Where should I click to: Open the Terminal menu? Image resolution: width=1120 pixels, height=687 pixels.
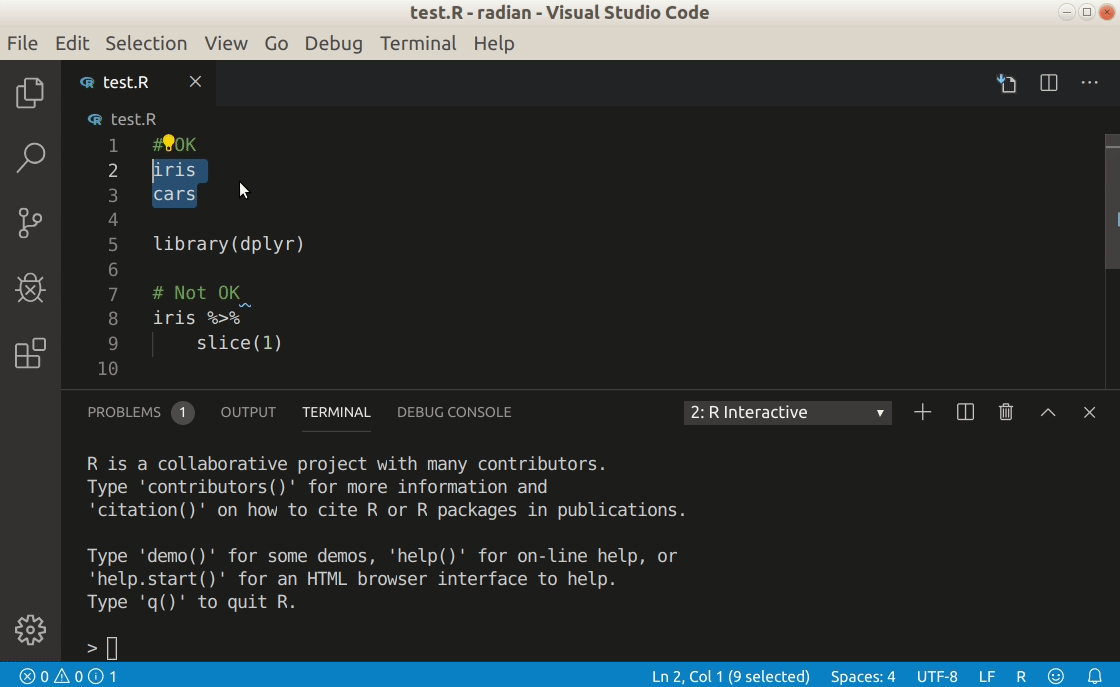click(x=418, y=44)
